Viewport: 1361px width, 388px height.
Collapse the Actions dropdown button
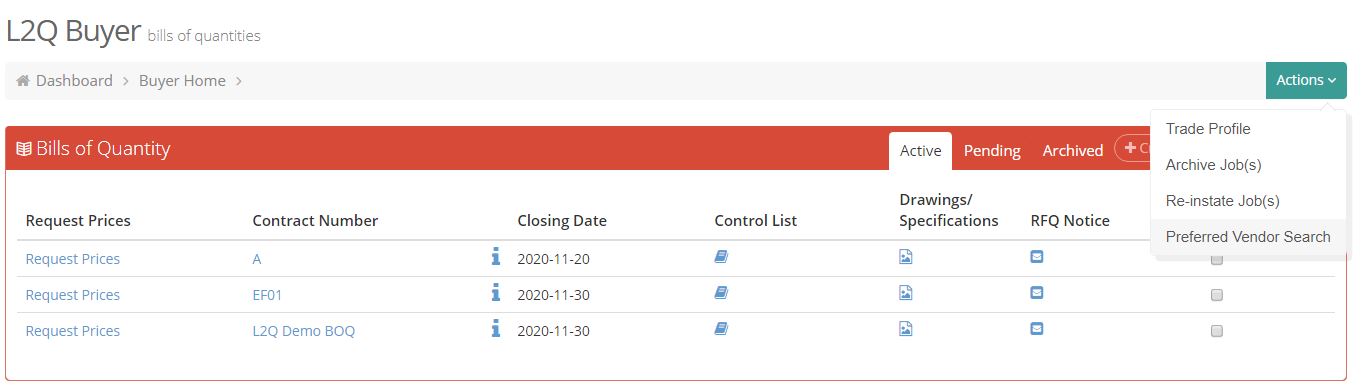pyautogui.click(x=1306, y=80)
